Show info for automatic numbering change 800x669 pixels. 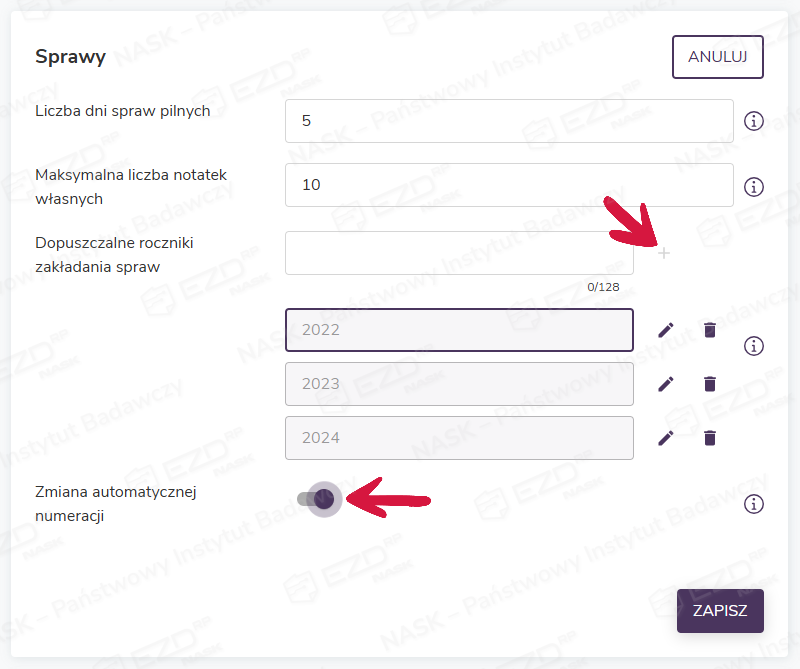tap(754, 504)
